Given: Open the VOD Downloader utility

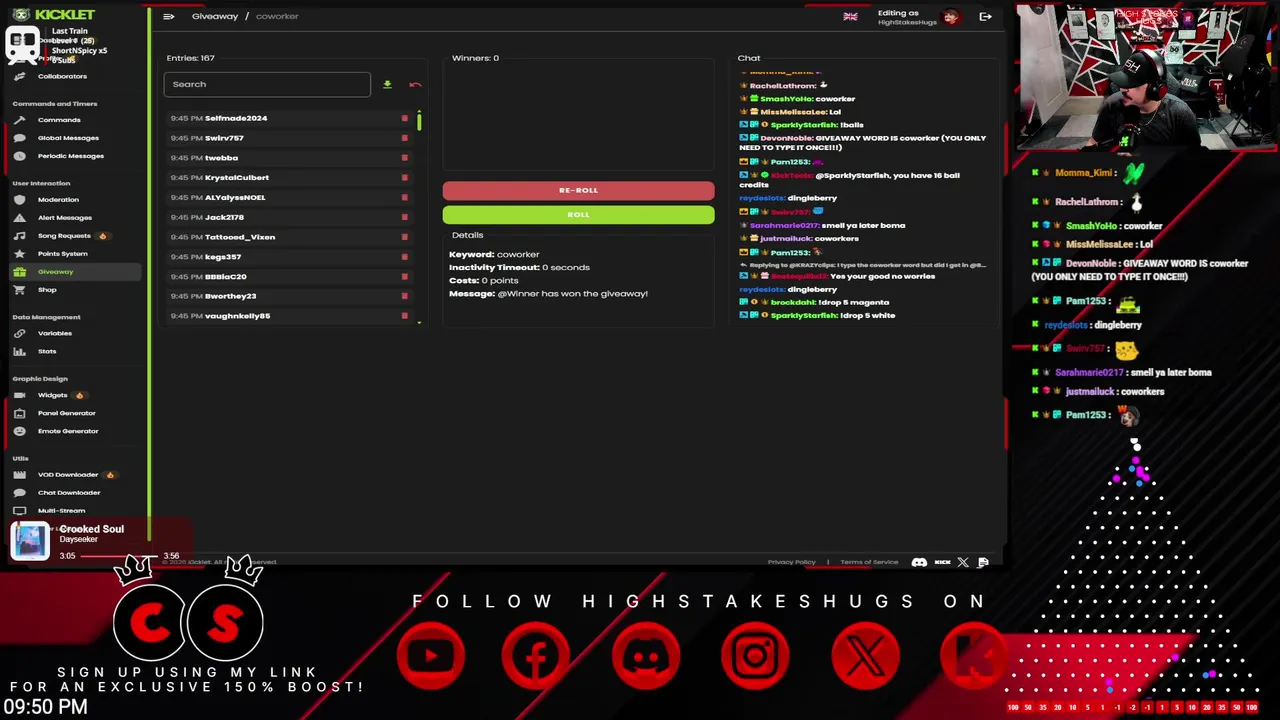Looking at the screenshot, I should point(68,475).
